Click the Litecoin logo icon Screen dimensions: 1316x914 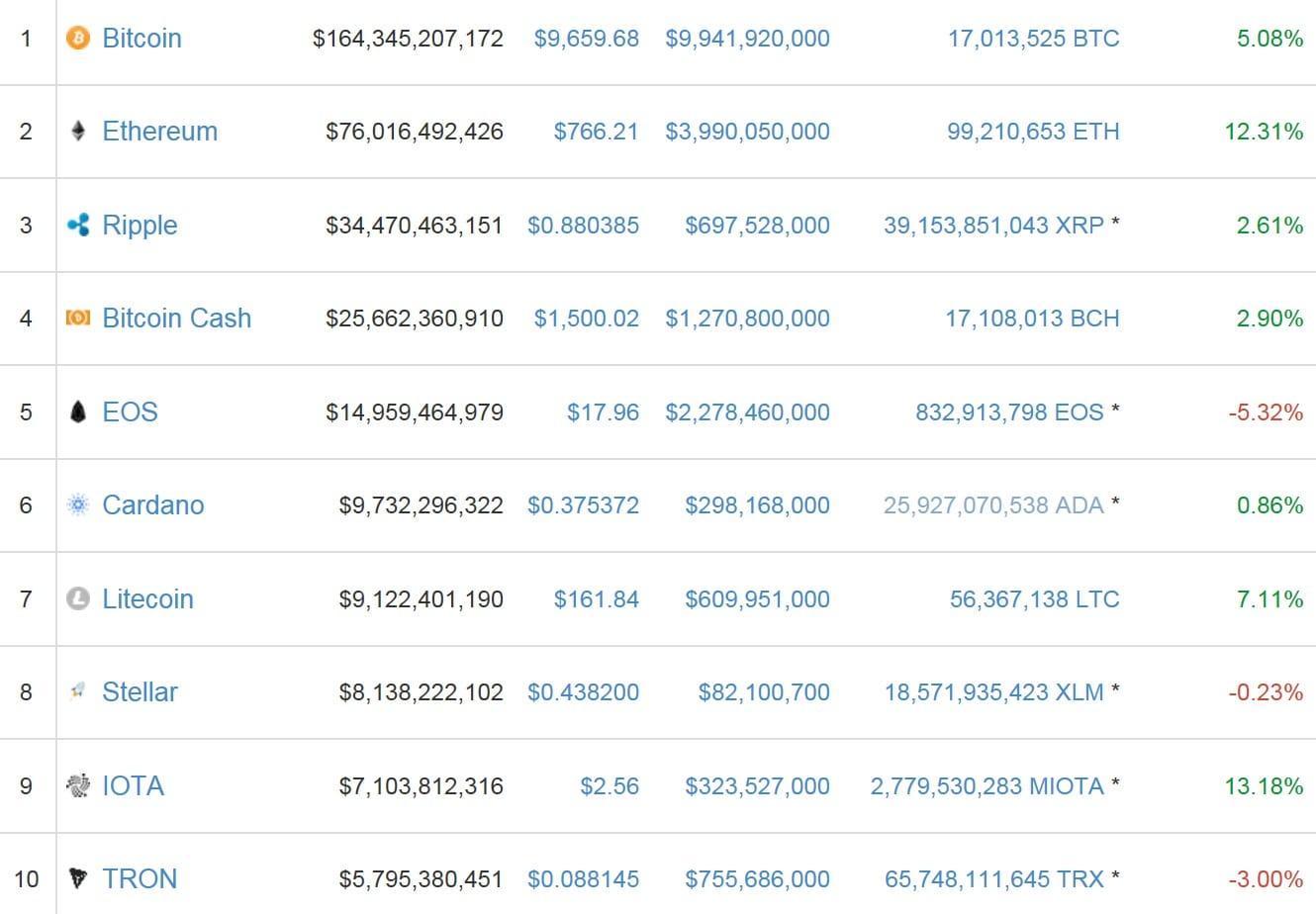pyautogui.click(x=77, y=599)
